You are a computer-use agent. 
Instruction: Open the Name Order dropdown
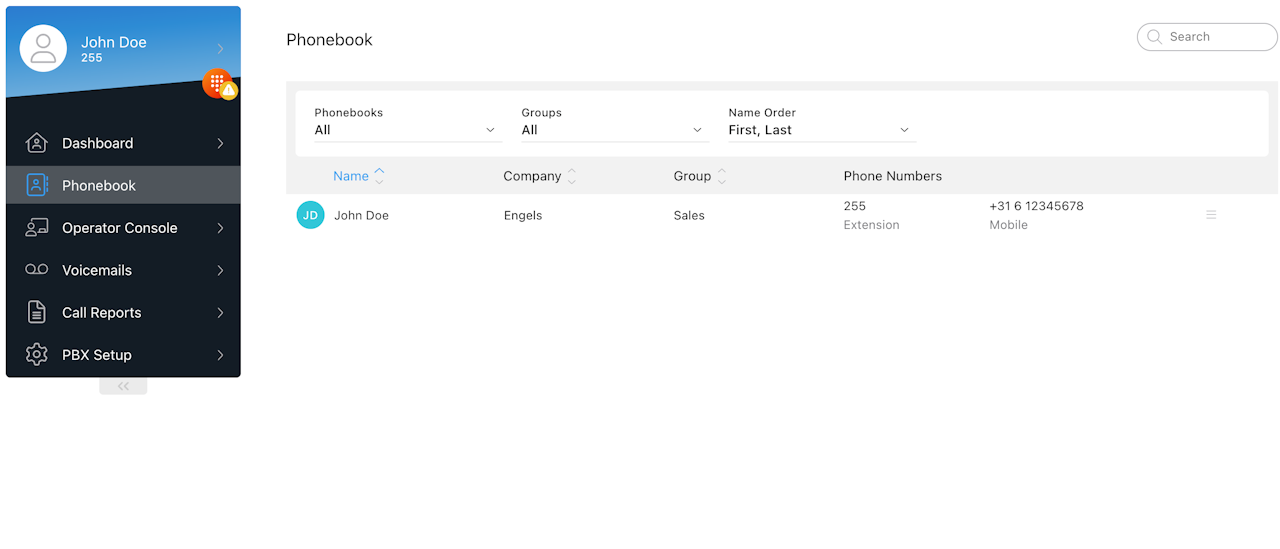pyautogui.click(x=820, y=130)
